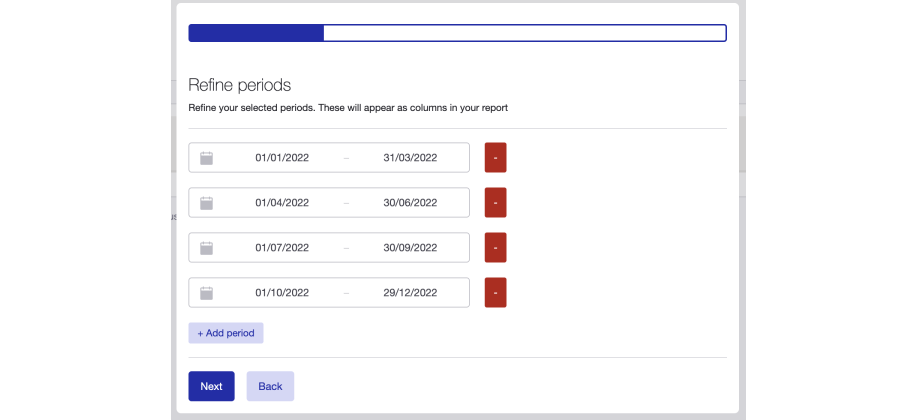Viewport: 917px width, 420px height.
Task: Edit start date 01/01/2022
Action: (x=282, y=158)
